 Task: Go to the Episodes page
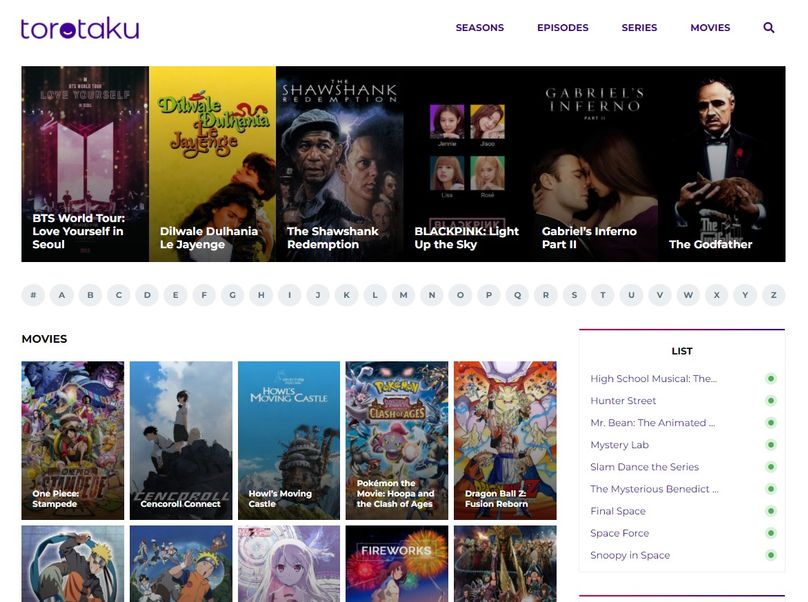[563, 28]
